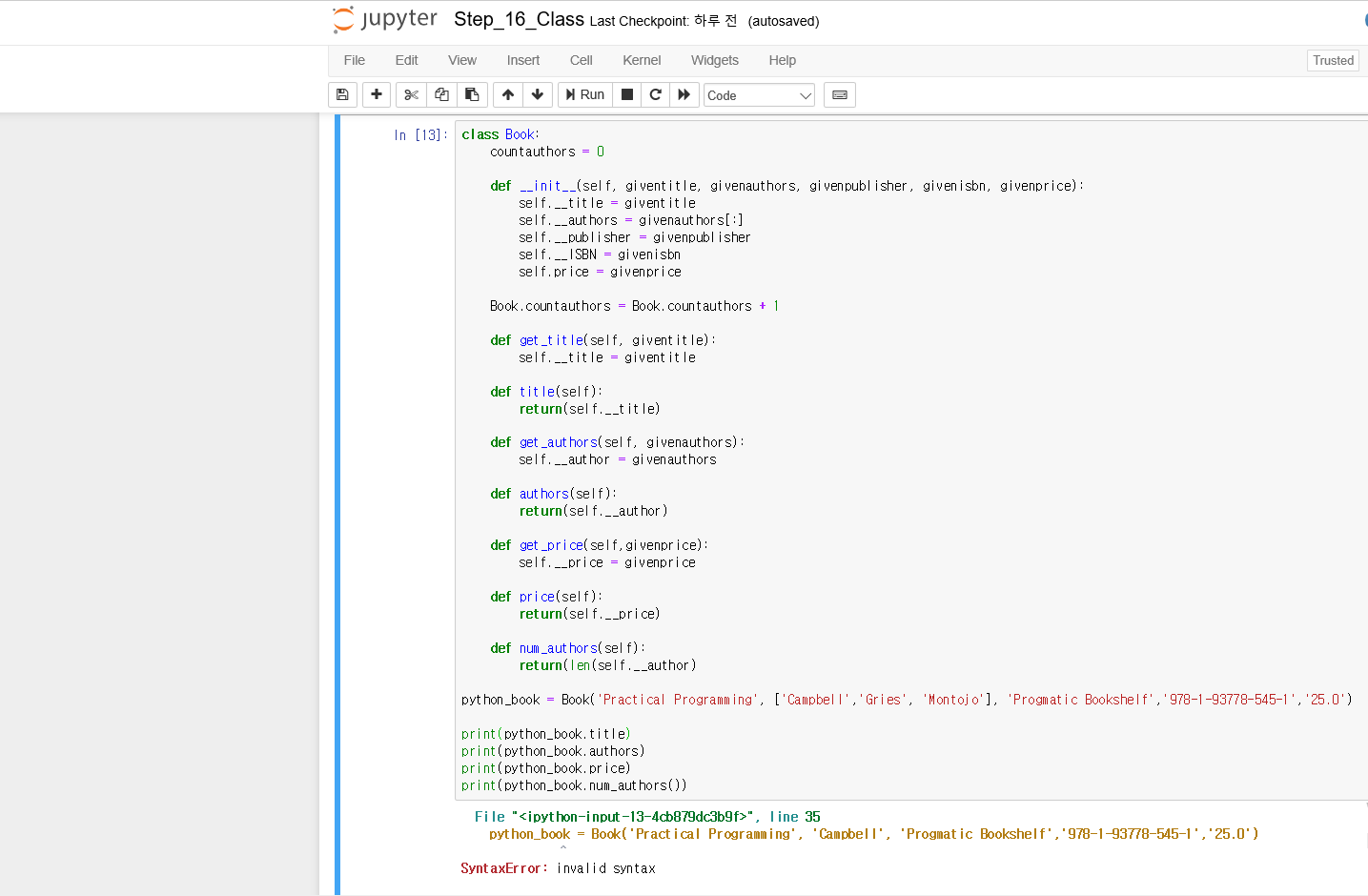Click 'Book.countauthors = Book.countauthors + 1' line
The width and height of the screenshot is (1368, 896).
click(x=635, y=306)
